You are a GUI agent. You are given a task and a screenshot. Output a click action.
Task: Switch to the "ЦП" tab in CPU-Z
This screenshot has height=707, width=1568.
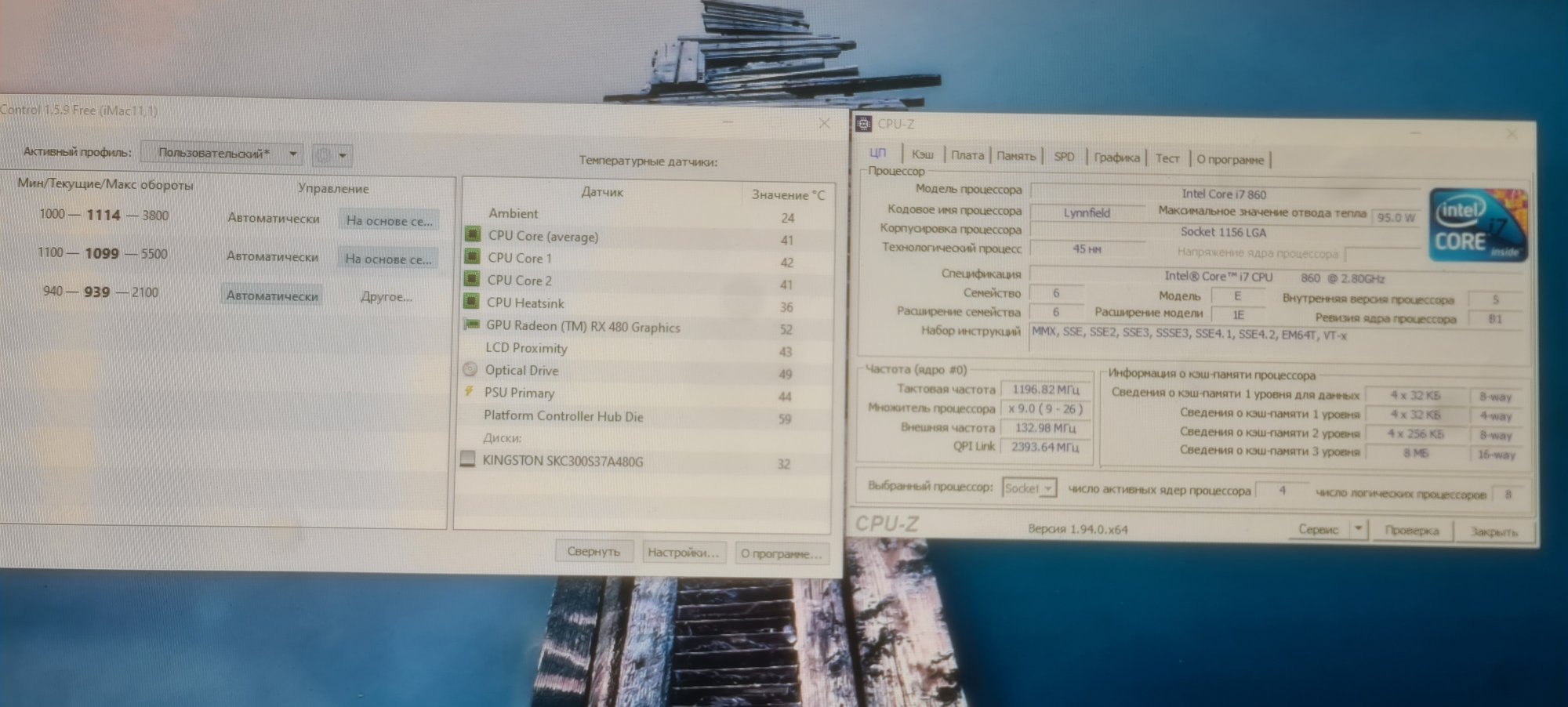pos(878,153)
